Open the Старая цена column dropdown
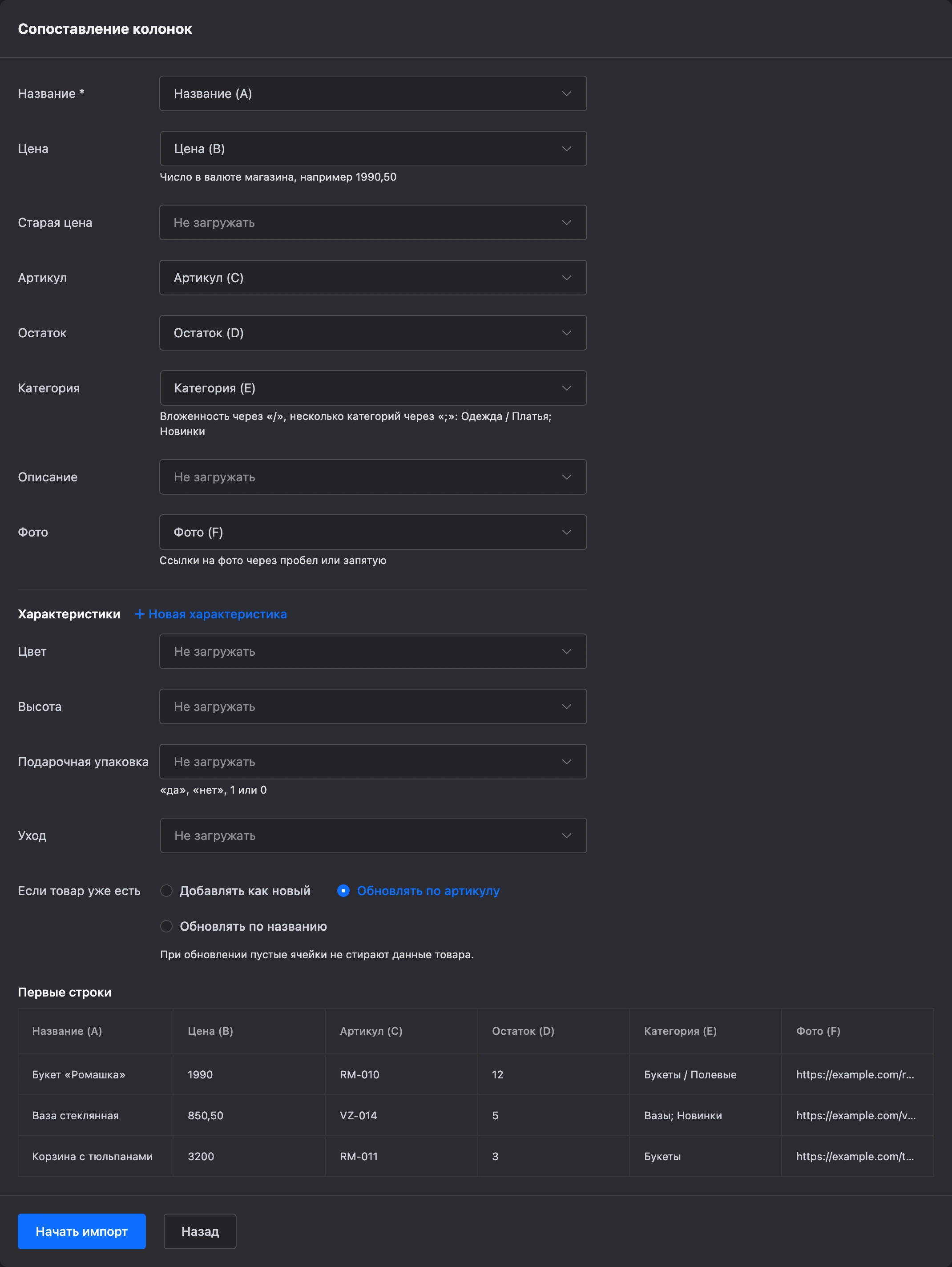Image resolution: width=952 pixels, height=1267 pixels. 373,223
